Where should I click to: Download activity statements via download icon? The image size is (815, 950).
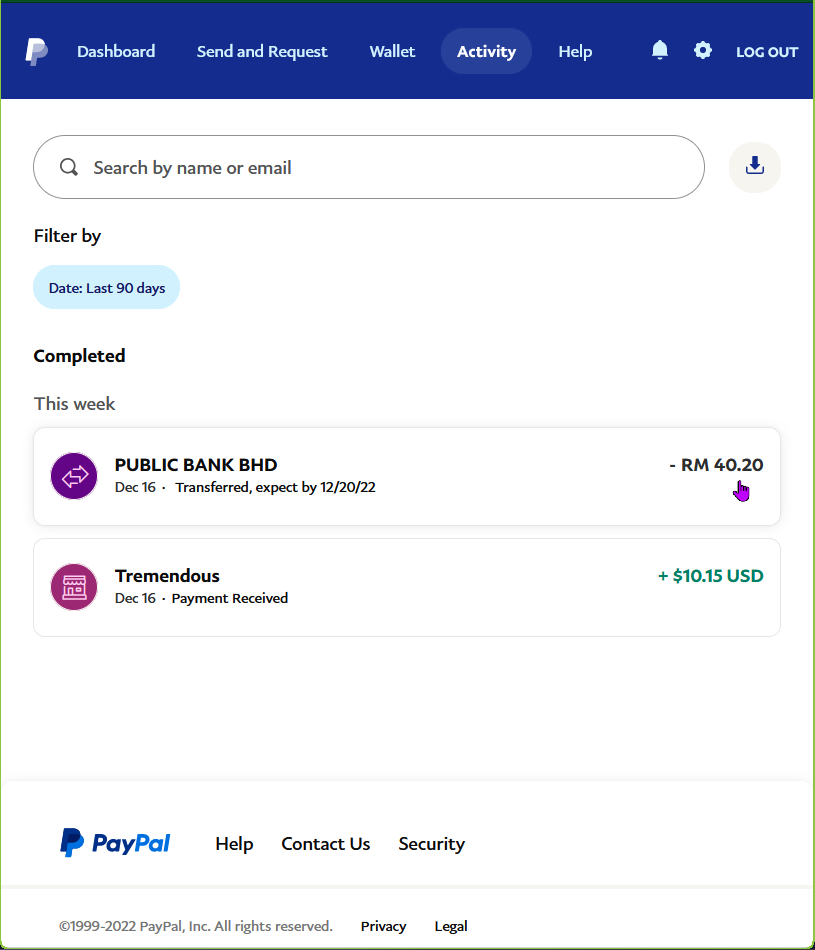(x=754, y=167)
